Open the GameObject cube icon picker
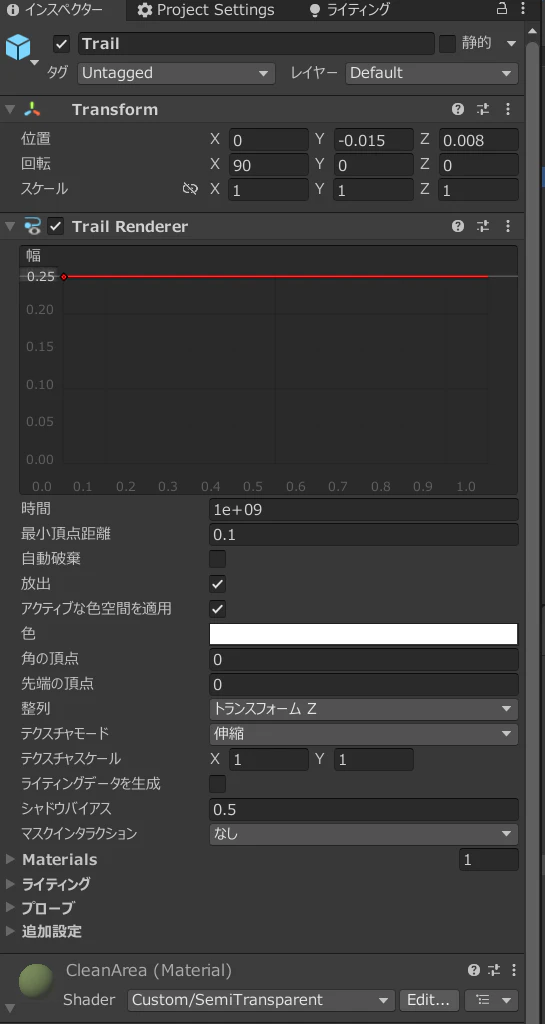 [x=18, y=49]
